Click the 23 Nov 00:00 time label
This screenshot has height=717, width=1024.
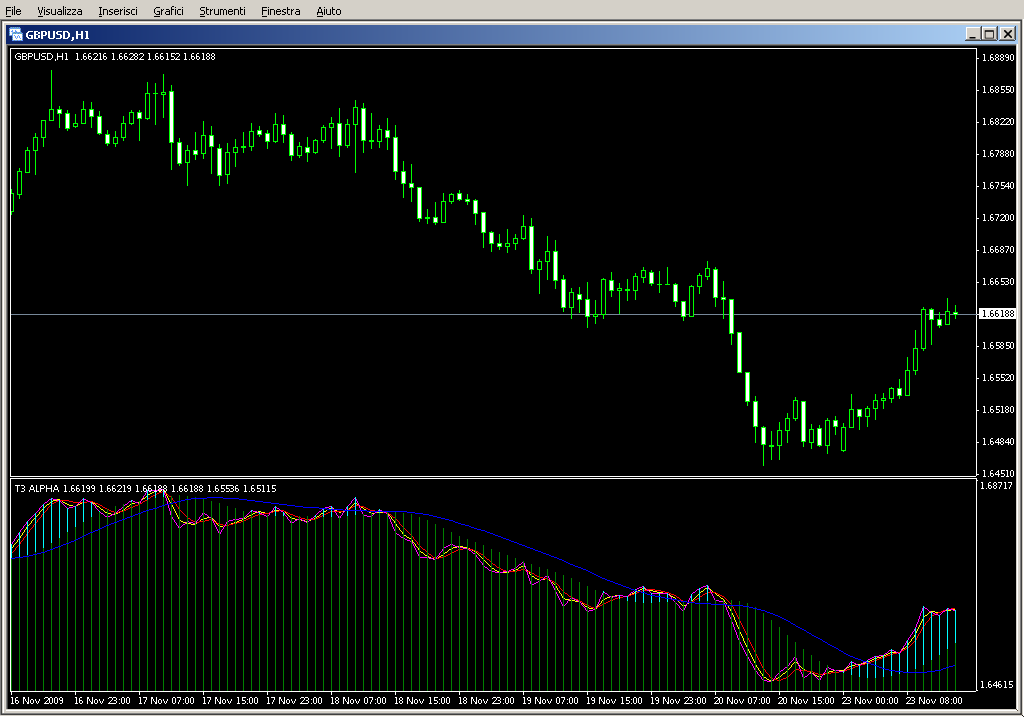(870, 701)
